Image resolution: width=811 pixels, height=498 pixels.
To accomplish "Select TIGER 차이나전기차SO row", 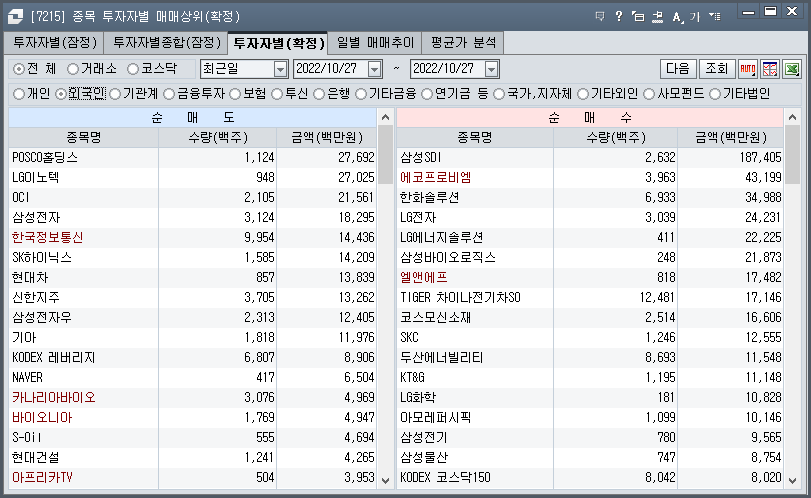I will pyautogui.click(x=590, y=298).
